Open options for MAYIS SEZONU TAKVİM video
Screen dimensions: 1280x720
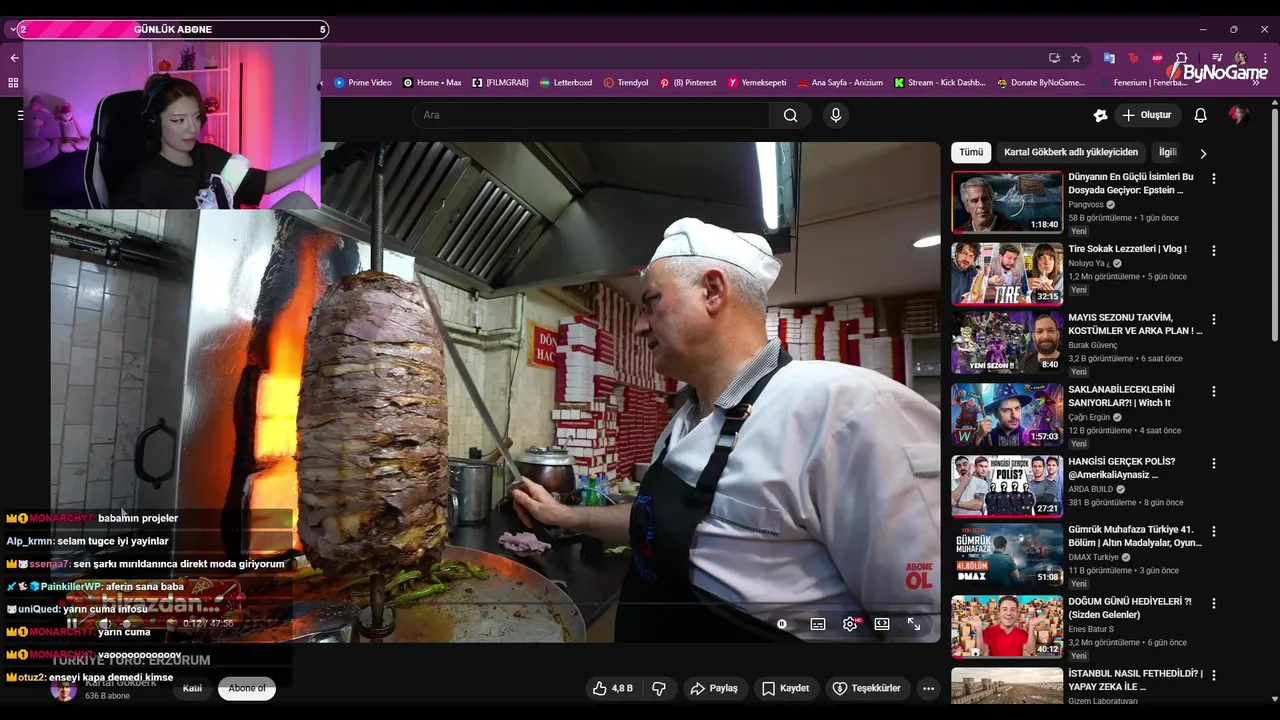click(x=1214, y=320)
